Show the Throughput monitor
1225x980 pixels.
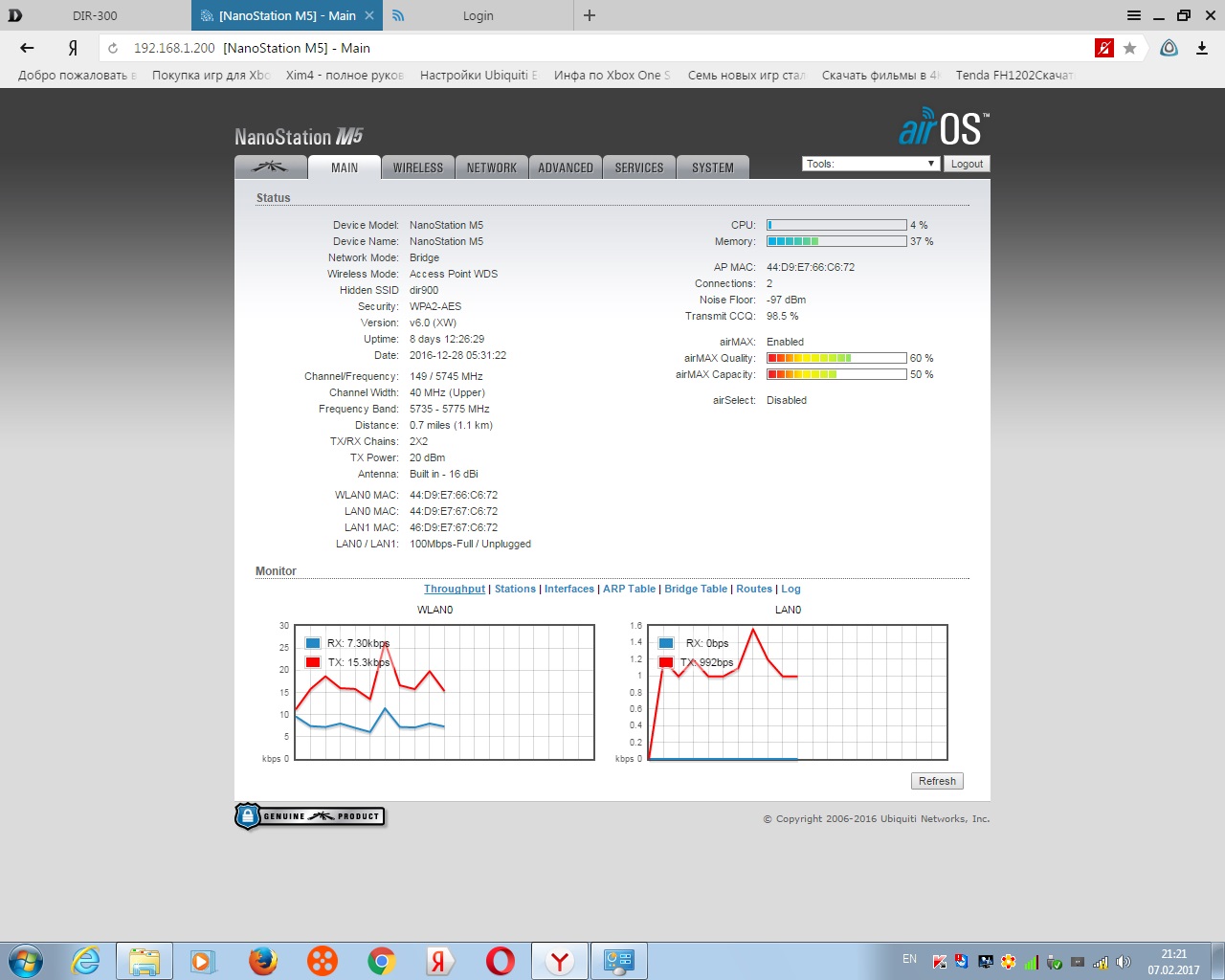click(455, 589)
